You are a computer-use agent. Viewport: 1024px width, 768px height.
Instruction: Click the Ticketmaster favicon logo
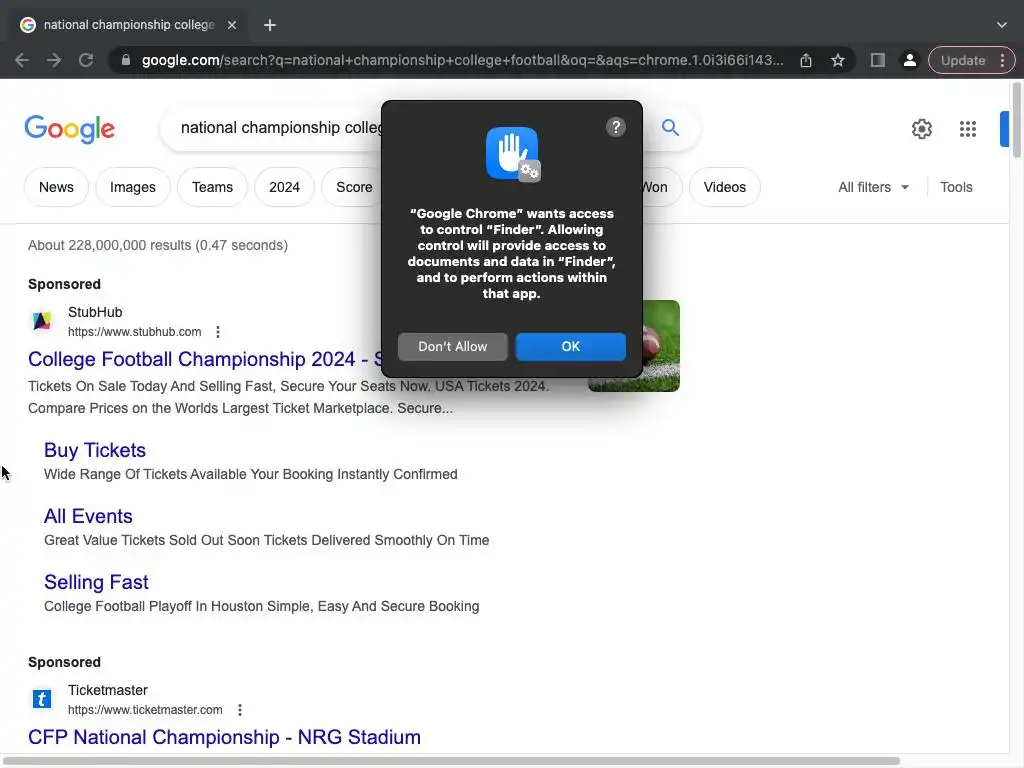pos(42,699)
